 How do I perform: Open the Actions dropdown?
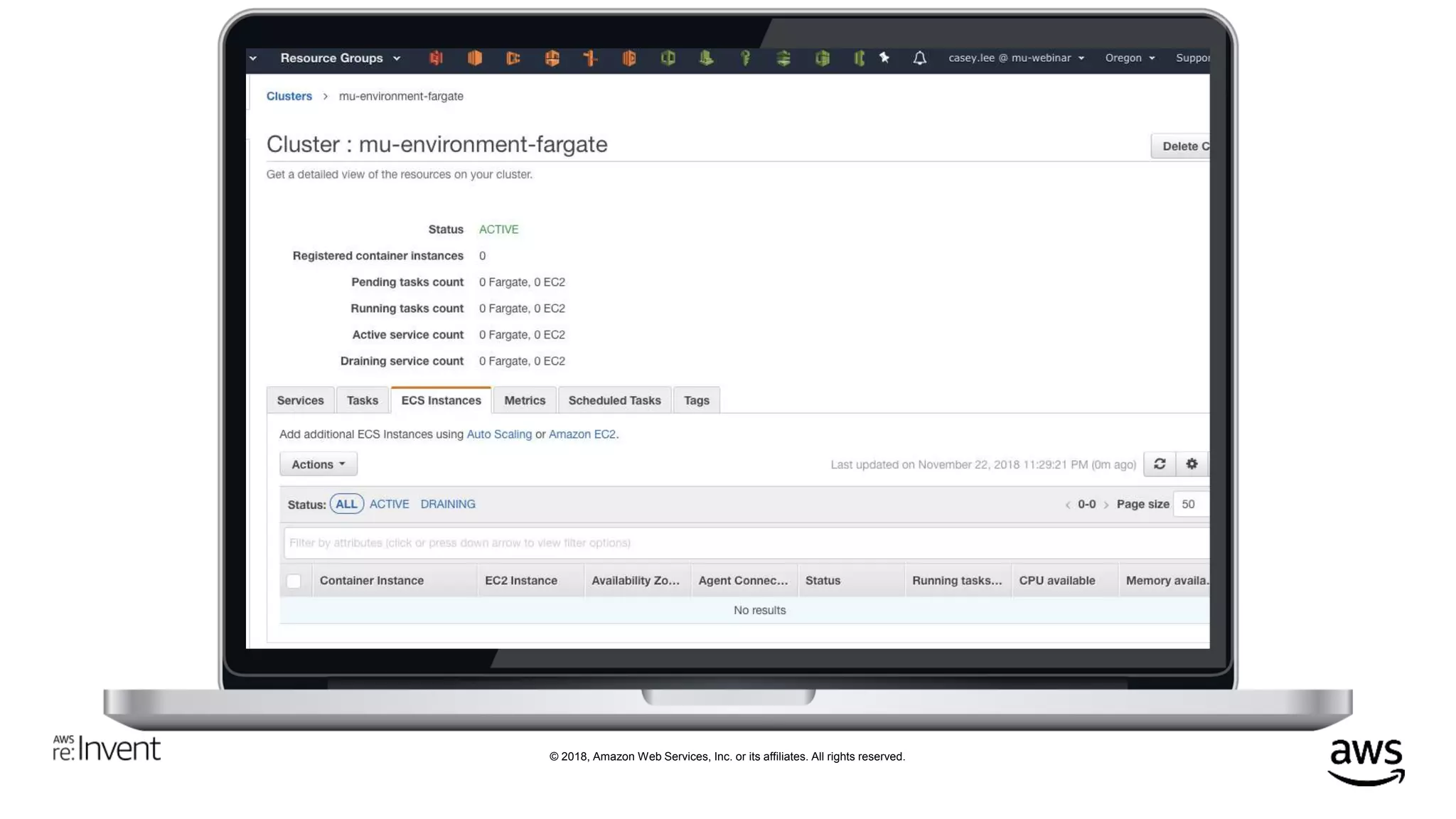coord(318,464)
